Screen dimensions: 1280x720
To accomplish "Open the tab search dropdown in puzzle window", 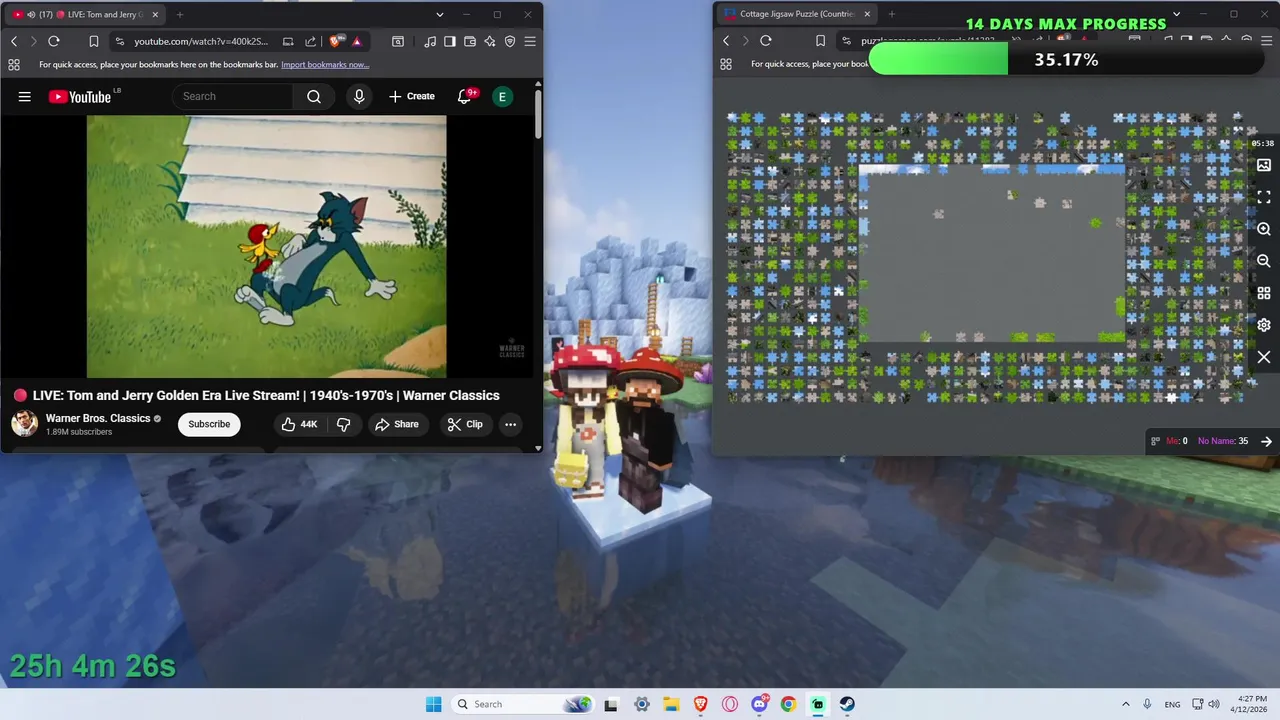I will [1176, 14].
